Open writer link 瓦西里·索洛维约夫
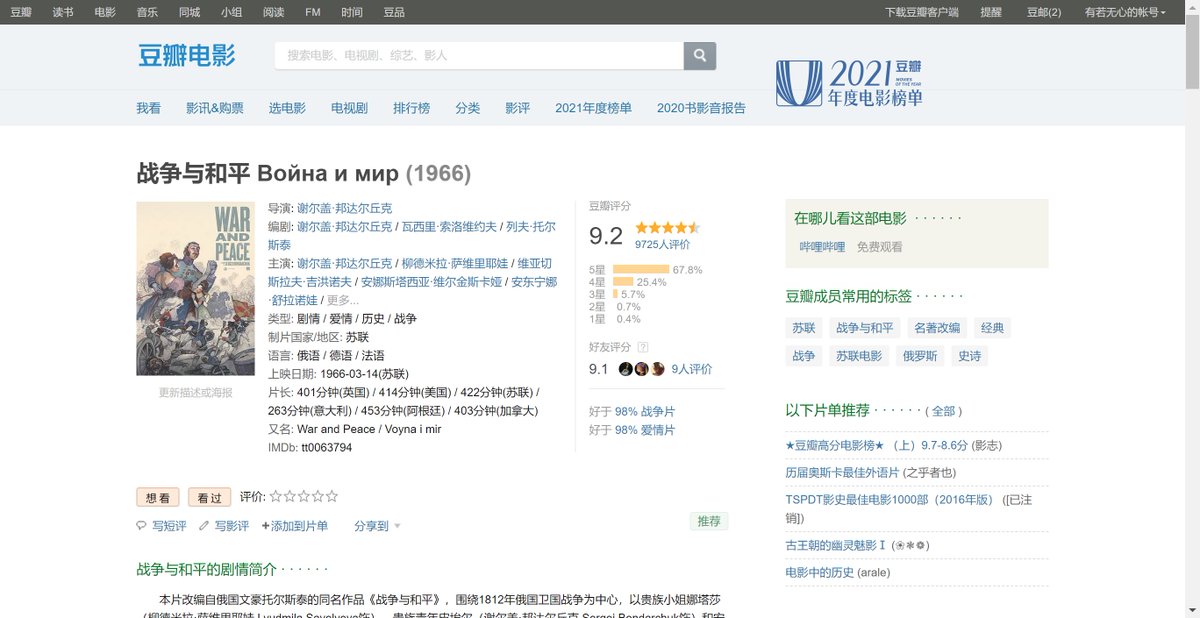This screenshot has width=1200, height=618. pos(449,227)
